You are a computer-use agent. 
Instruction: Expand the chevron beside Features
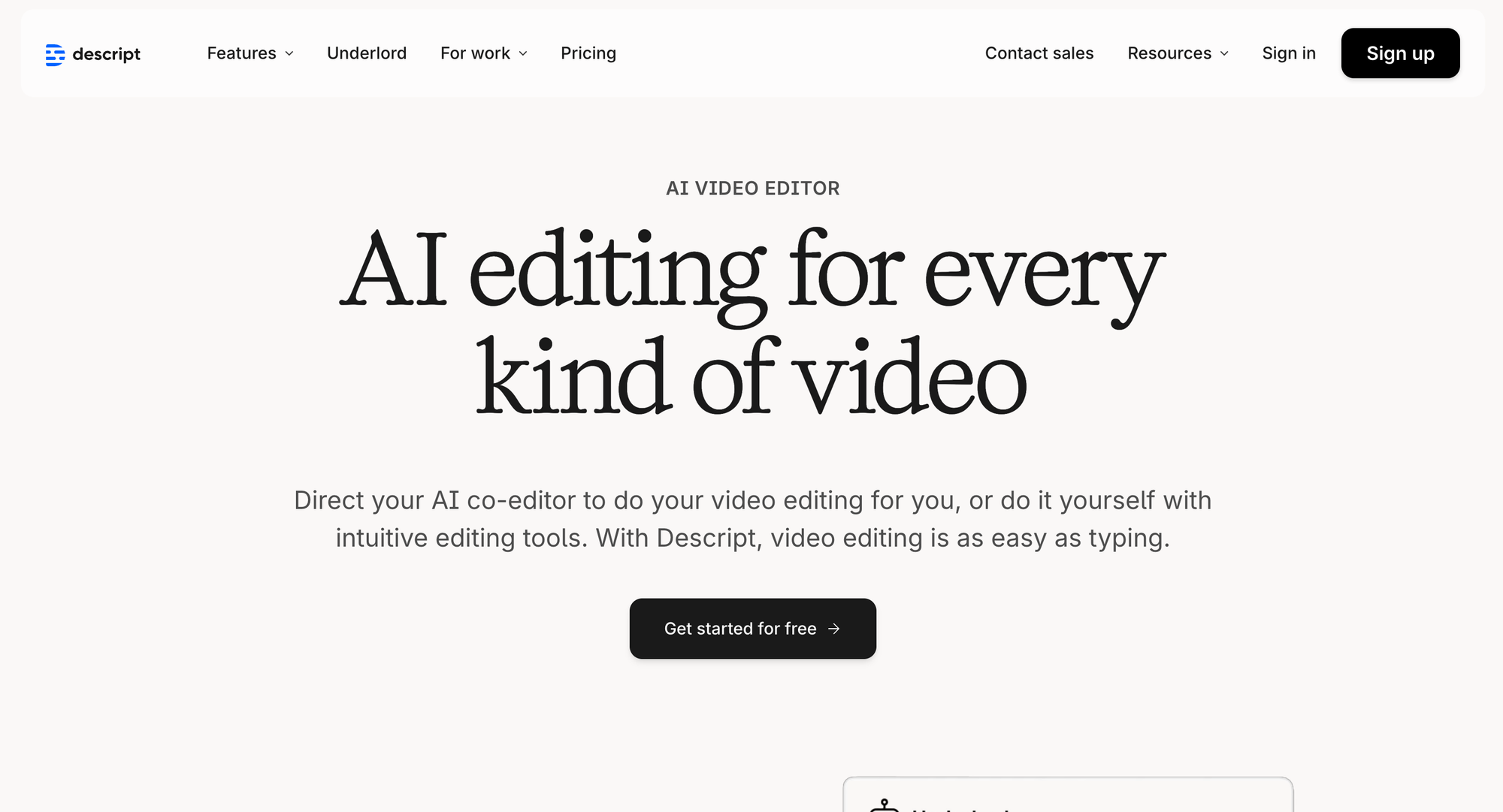(289, 53)
